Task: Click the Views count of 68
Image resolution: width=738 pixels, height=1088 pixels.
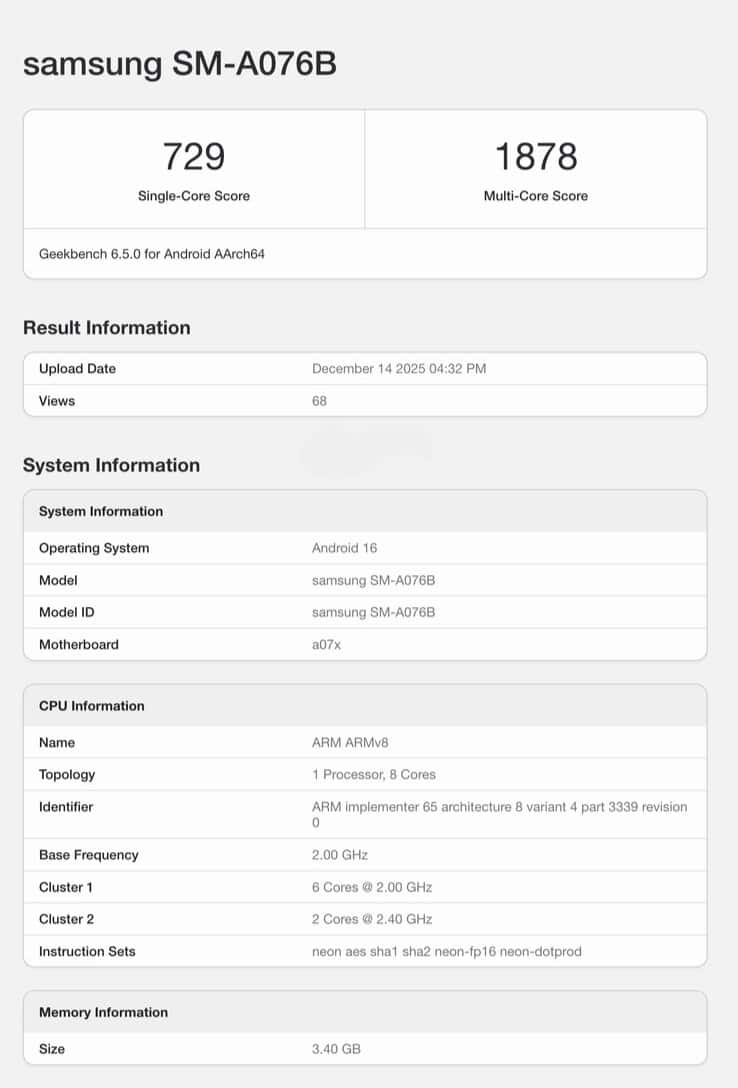Action: click(x=319, y=401)
